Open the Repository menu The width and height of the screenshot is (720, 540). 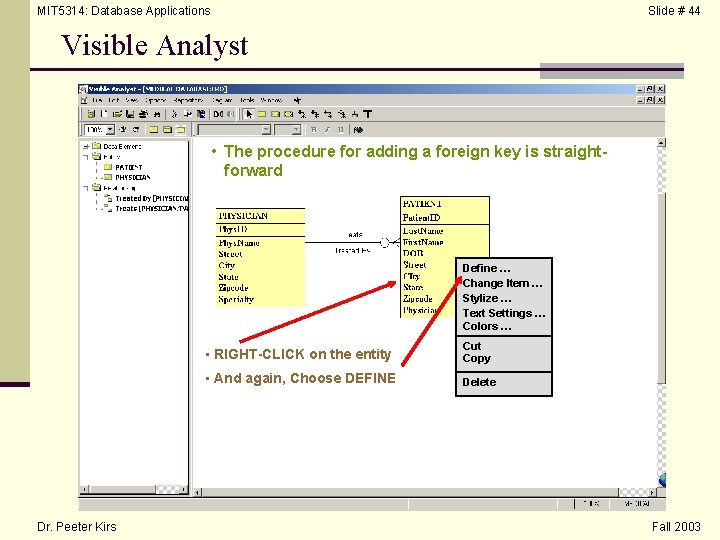point(188,100)
